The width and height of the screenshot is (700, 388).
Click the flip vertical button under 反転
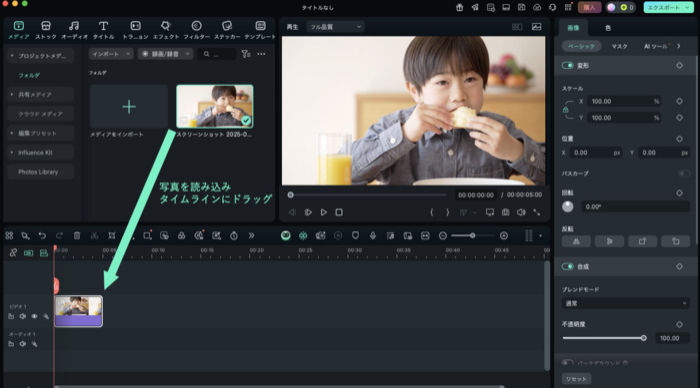(x=609, y=241)
